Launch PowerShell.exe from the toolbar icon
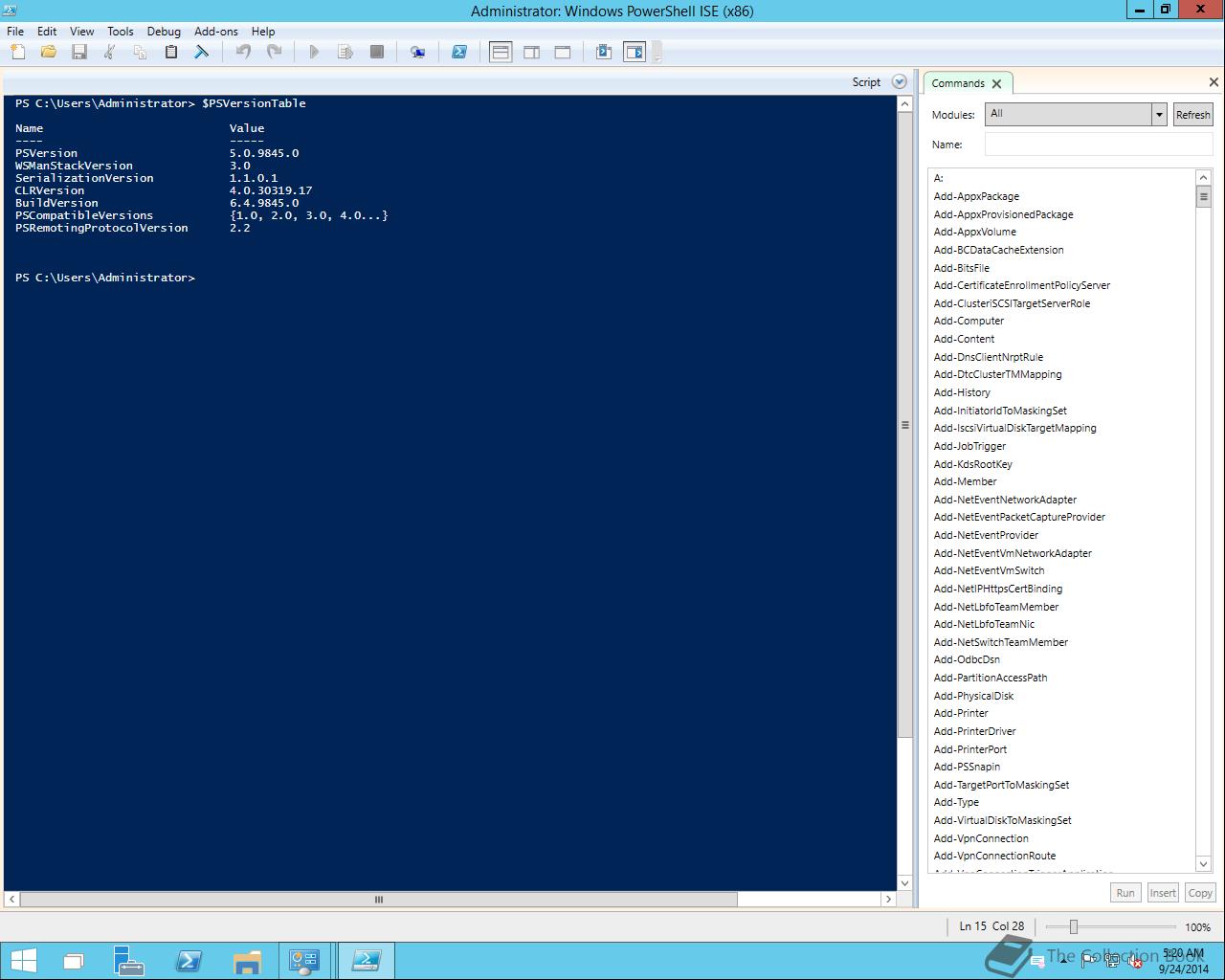1225x980 pixels. pos(459,52)
